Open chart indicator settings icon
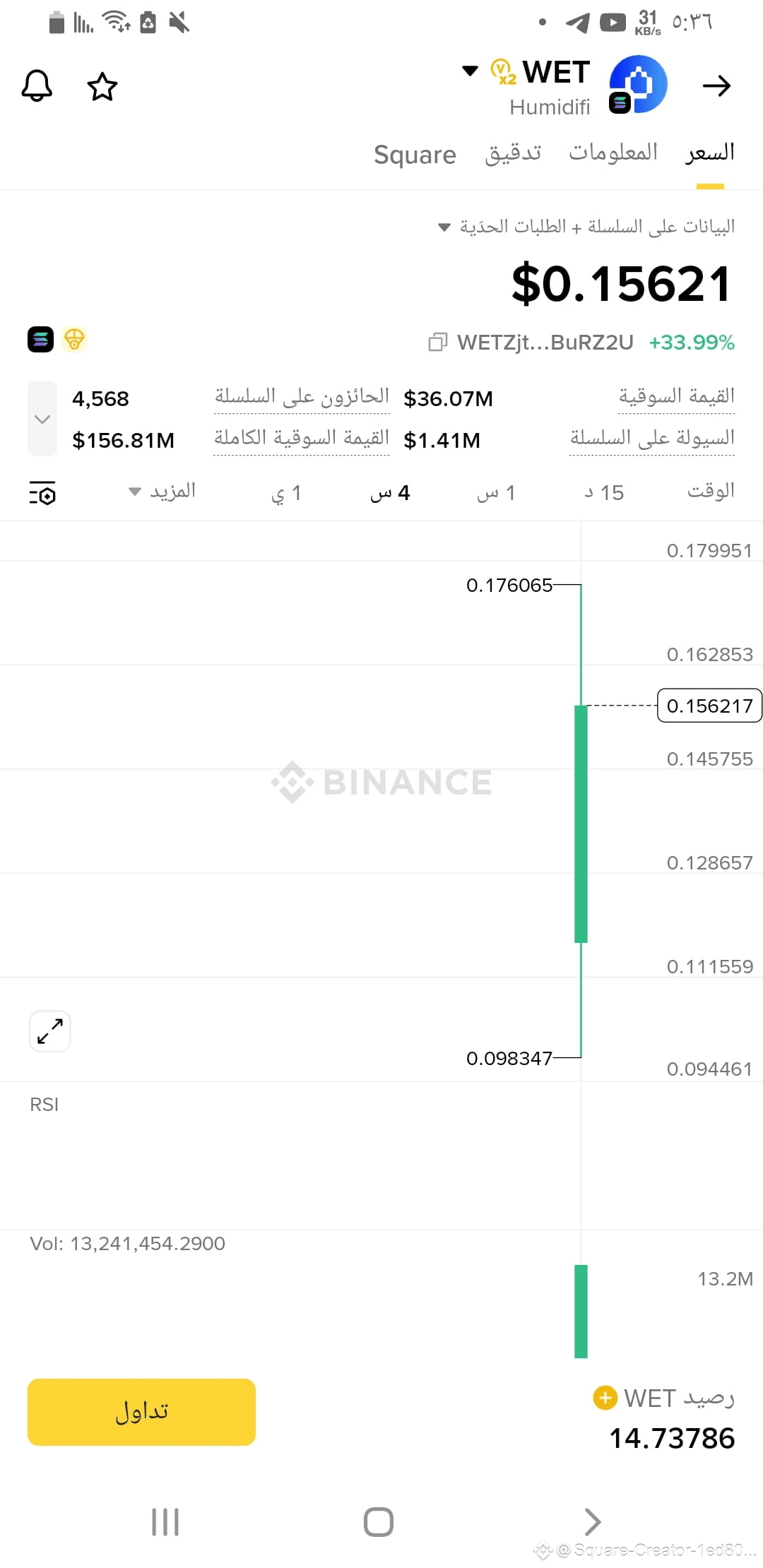 (x=42, y=493)
